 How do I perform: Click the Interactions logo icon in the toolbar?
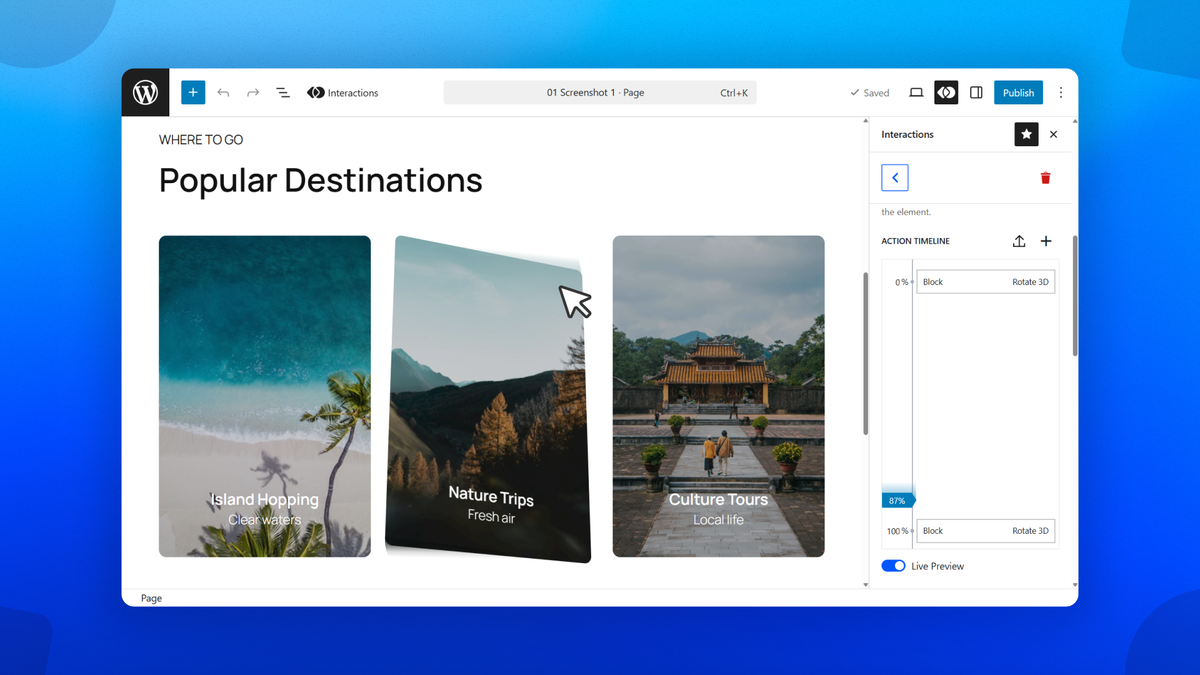[x=316, y=92]
